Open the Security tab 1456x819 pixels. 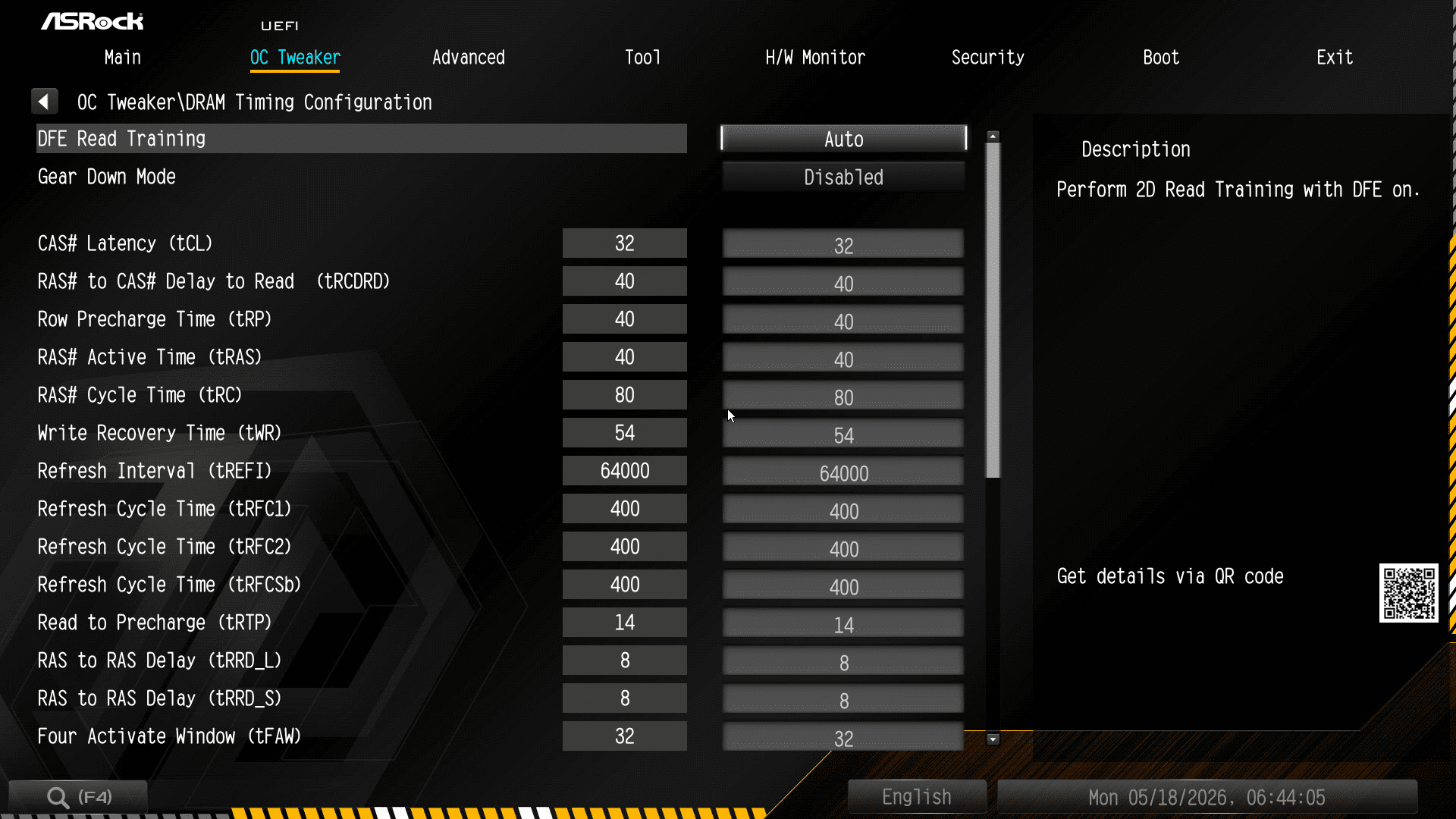[988, 58]
